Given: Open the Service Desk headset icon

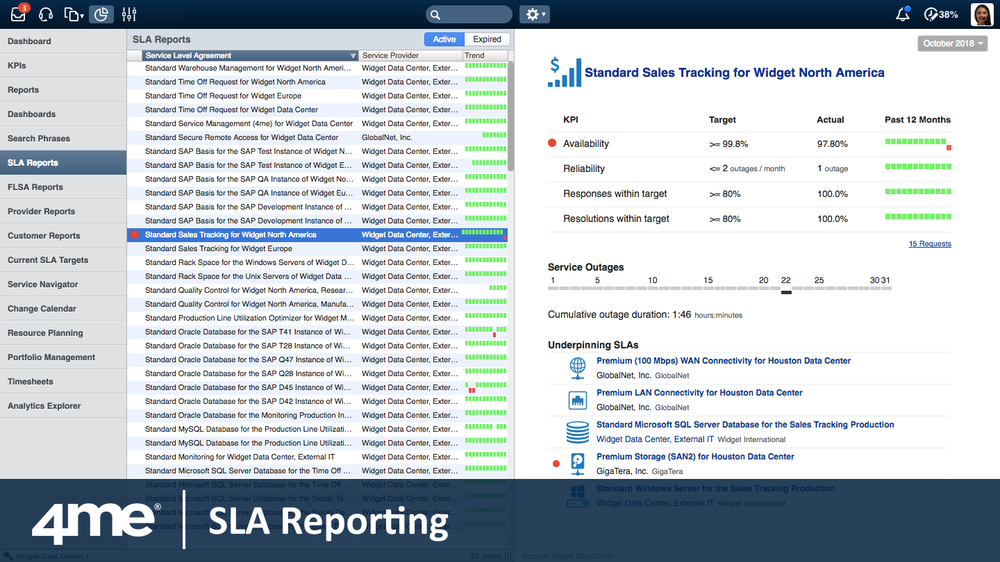Looking at the screenshot, I should (x=45, y=14).
